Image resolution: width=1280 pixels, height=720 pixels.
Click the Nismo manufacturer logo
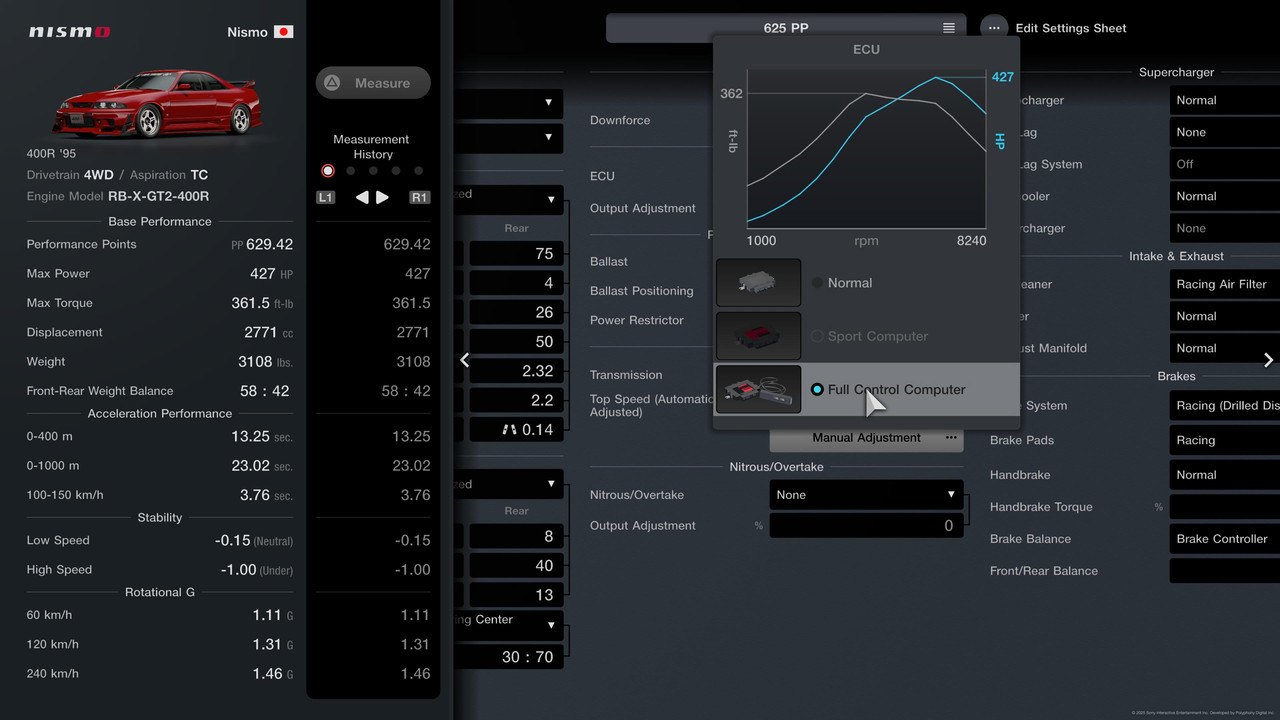[69, 32]
